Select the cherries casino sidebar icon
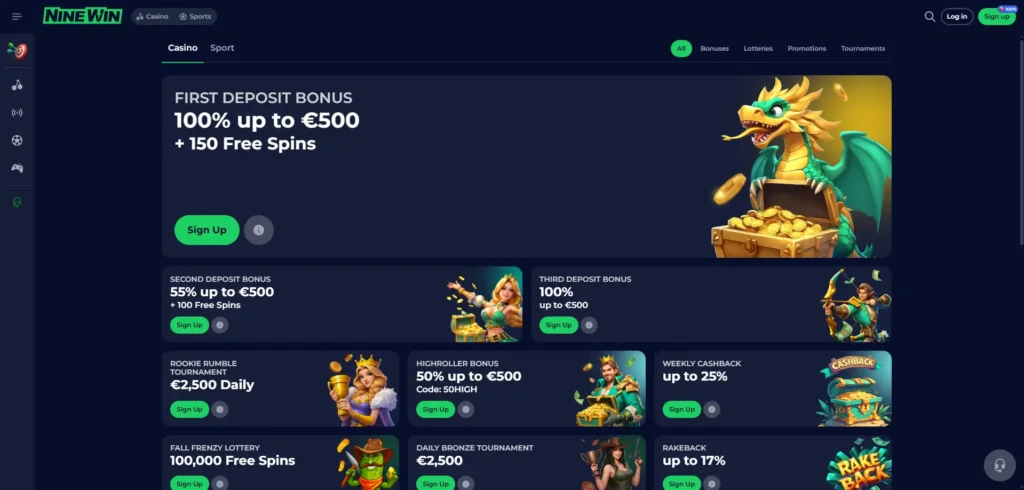This screenshot has height=490, width=1024. tap(17, 85)
